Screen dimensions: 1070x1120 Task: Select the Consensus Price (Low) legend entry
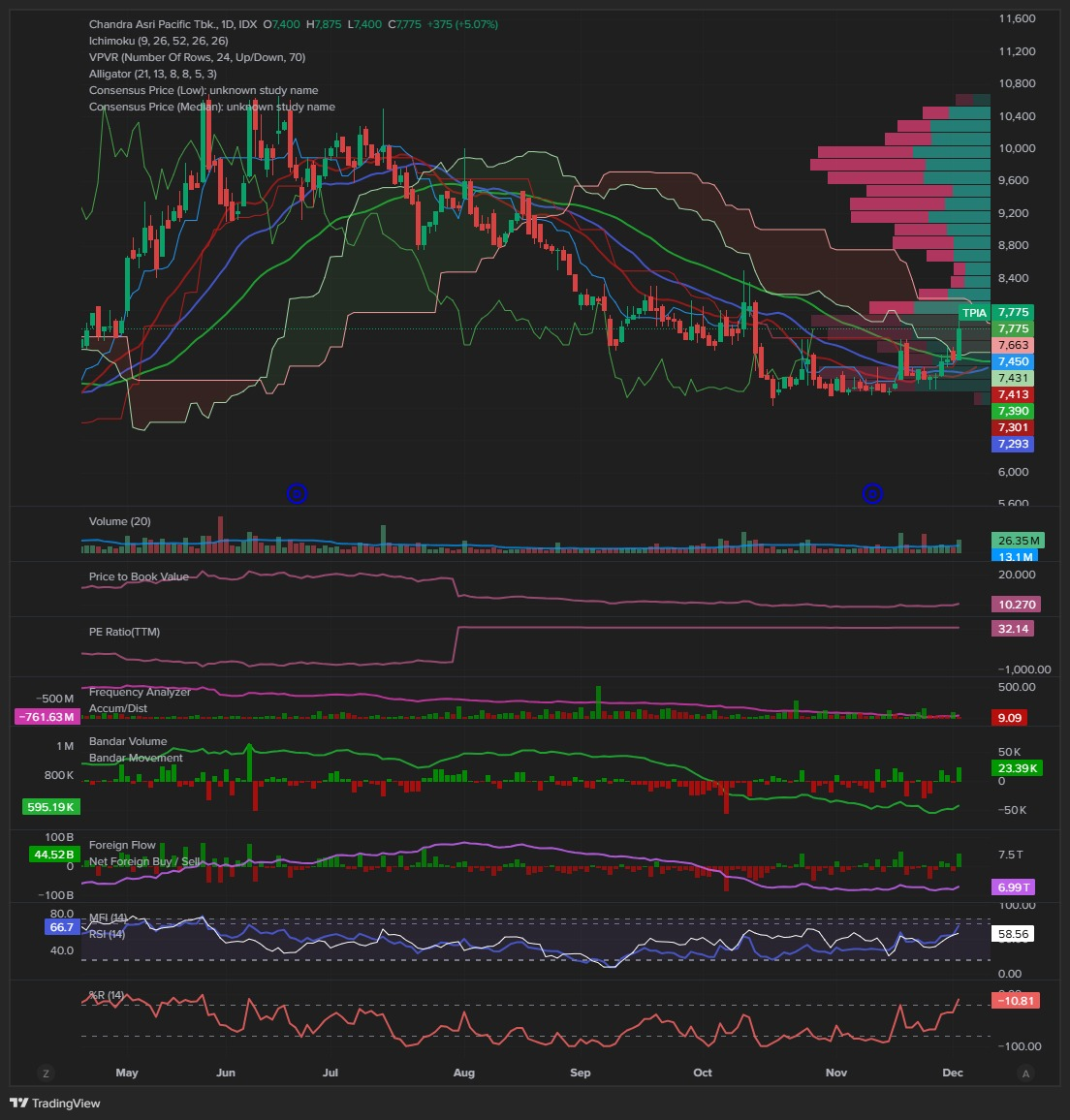click(x=203, y=90)
